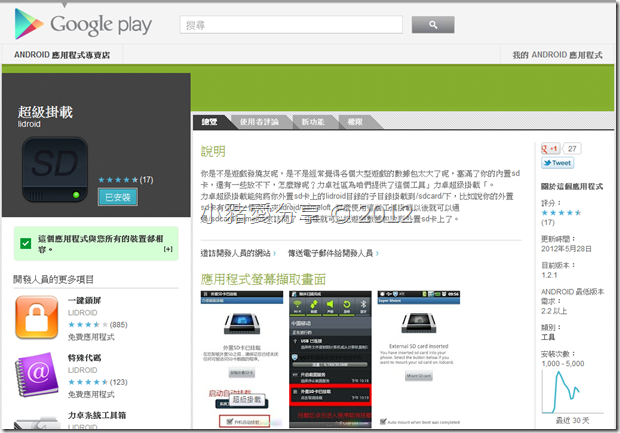Click install count 1,000 - 5,000
Image resolution: width=620 pixels, height=433 pixels.
pyautogui.click(x=563, y=364)
